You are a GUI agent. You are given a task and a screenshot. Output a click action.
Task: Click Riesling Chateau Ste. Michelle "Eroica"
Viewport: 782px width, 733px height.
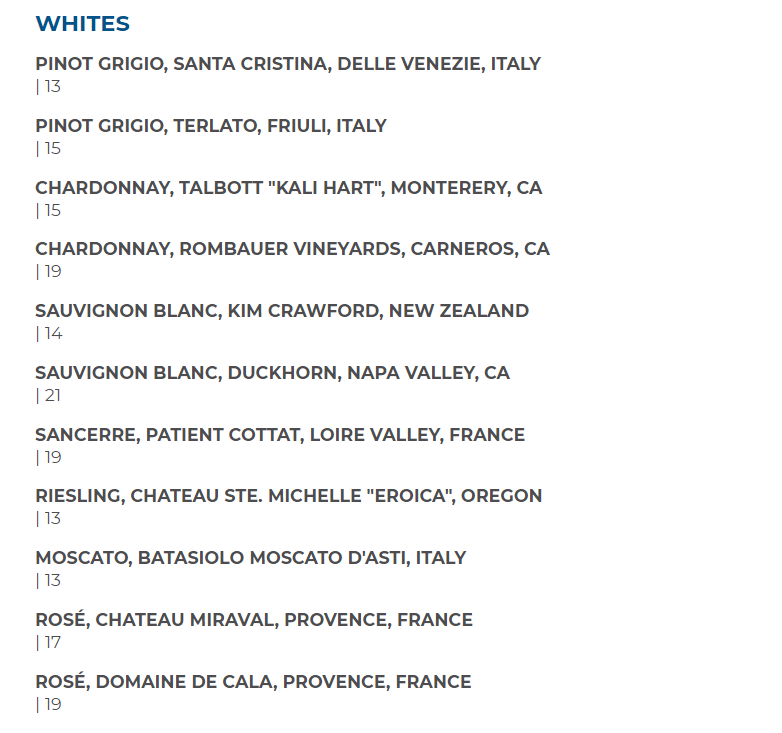288,496
